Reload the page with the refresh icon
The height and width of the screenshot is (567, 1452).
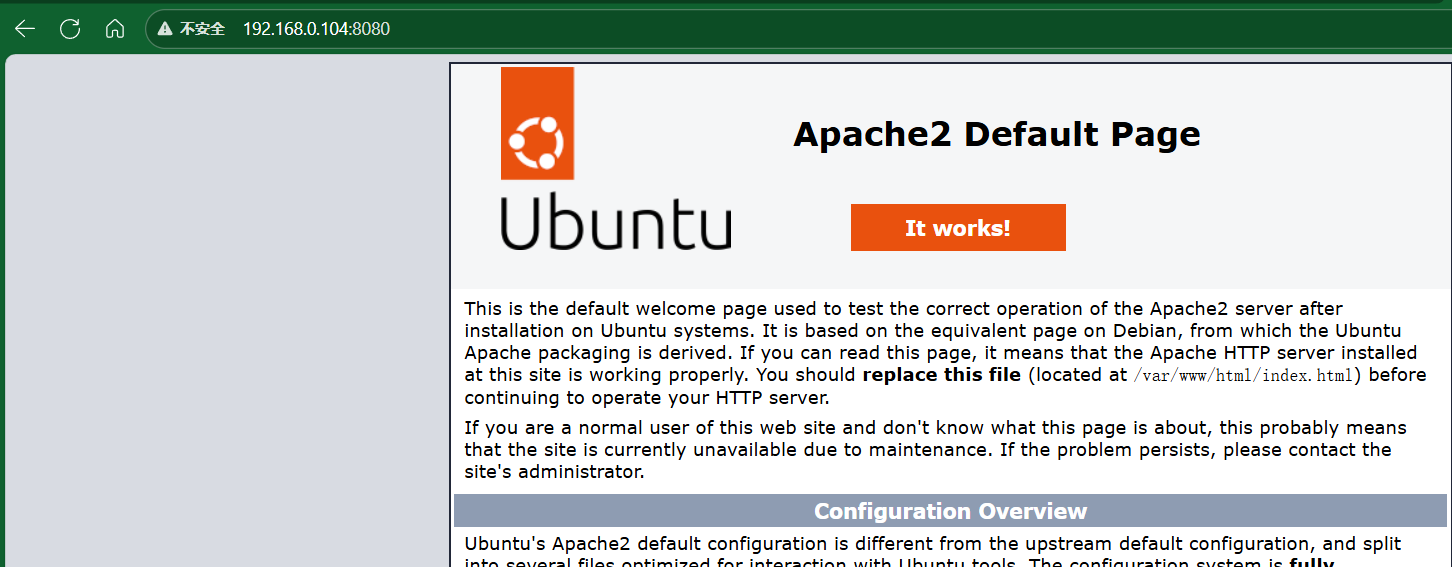[70, 29]
